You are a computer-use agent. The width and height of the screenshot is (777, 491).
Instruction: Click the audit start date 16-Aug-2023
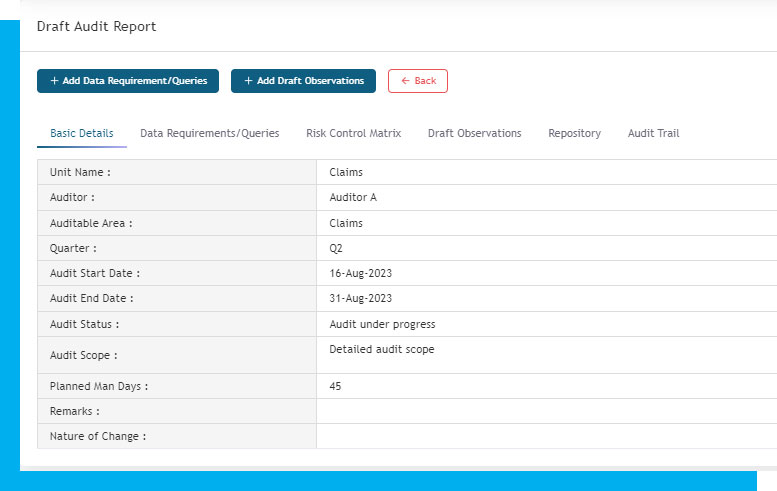click(x=360, y=273)
